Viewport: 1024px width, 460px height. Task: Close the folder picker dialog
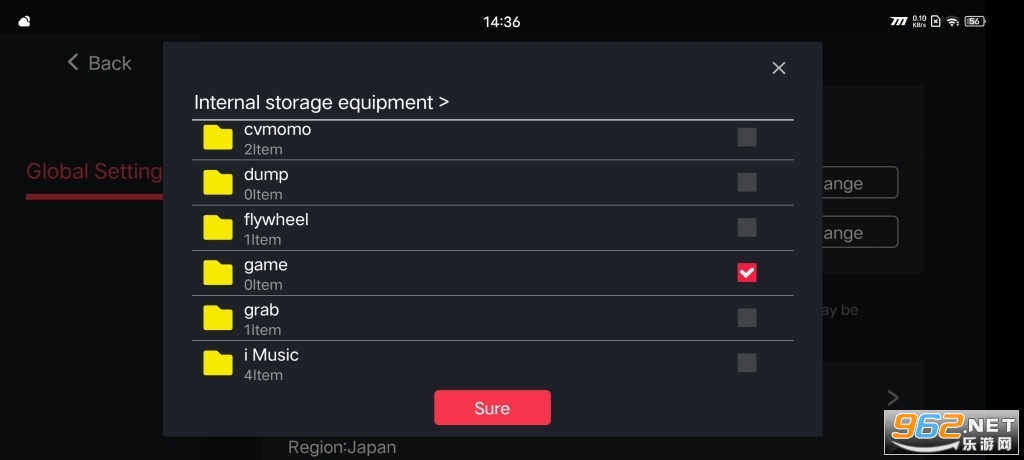[779, 68]
